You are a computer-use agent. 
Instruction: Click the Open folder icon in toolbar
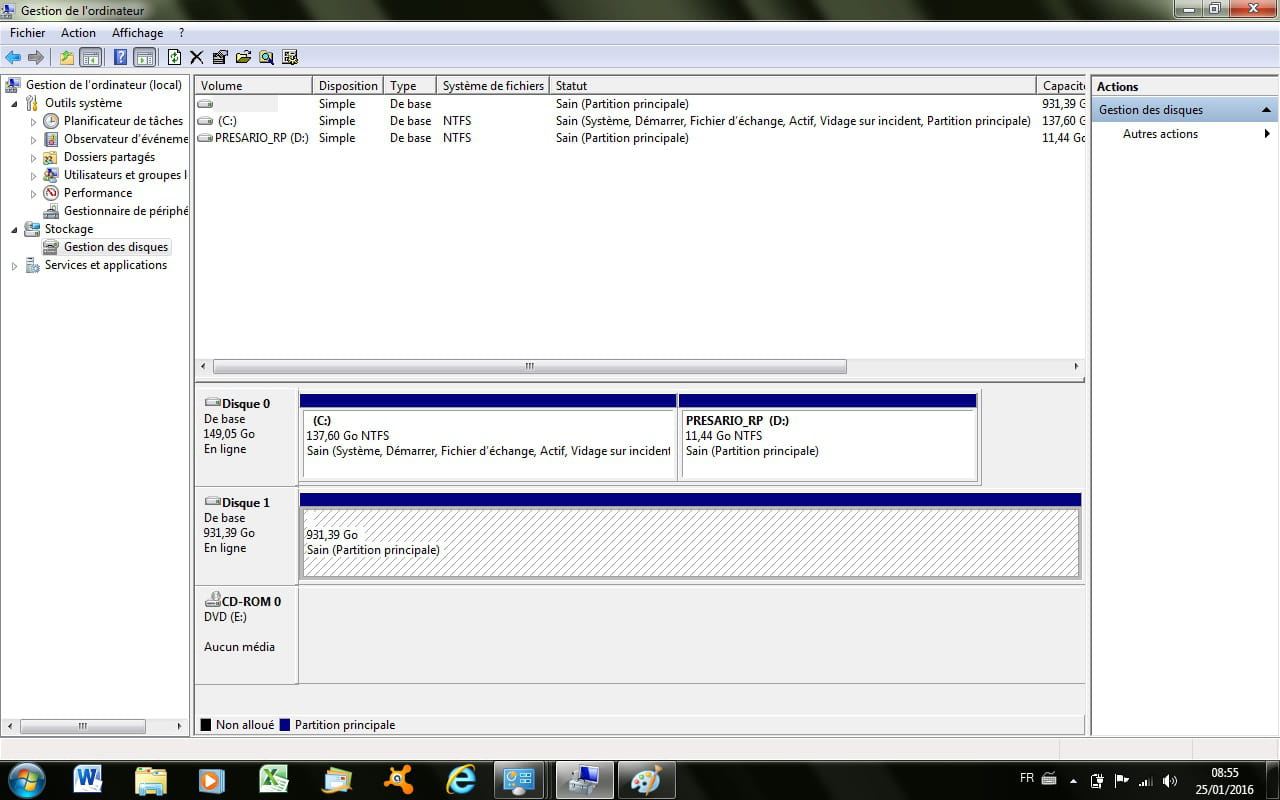click(243, 58)
